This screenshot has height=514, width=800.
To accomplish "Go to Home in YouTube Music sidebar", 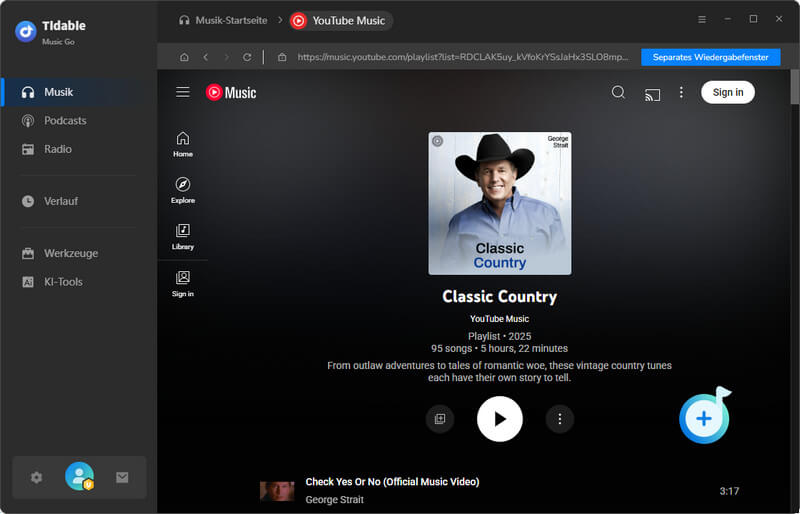I will (183, 144).
